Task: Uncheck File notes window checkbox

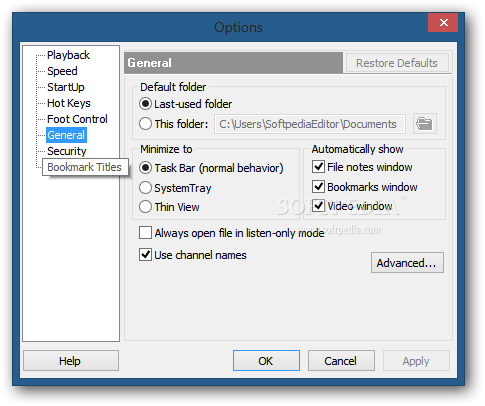Action: point(318,167)
